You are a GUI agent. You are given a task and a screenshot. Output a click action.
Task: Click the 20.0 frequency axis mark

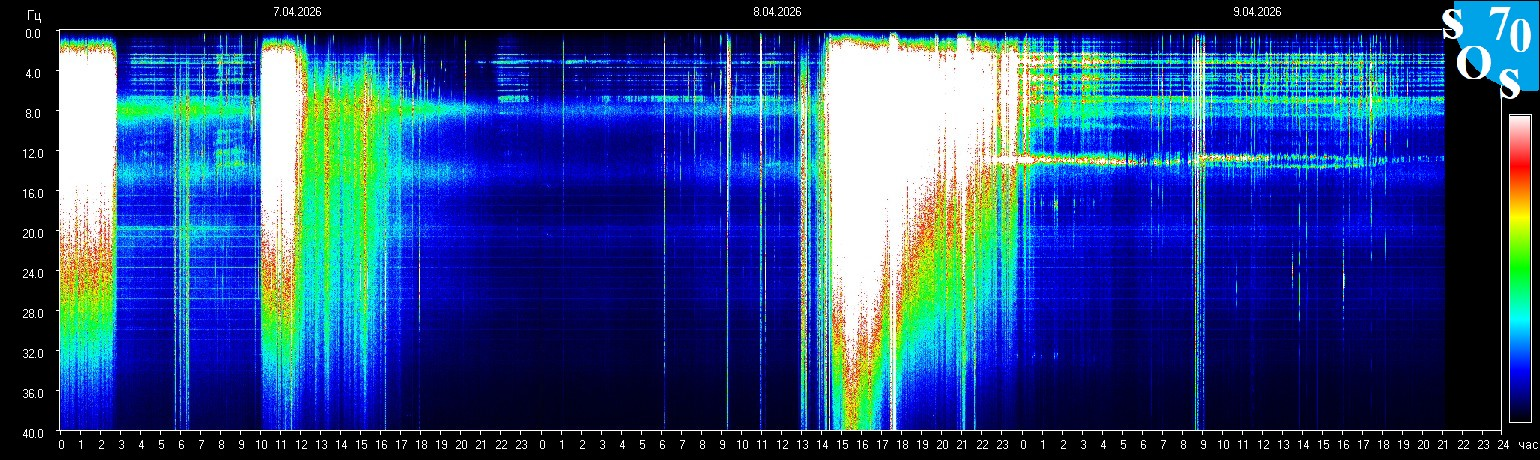tap(34, 233)
